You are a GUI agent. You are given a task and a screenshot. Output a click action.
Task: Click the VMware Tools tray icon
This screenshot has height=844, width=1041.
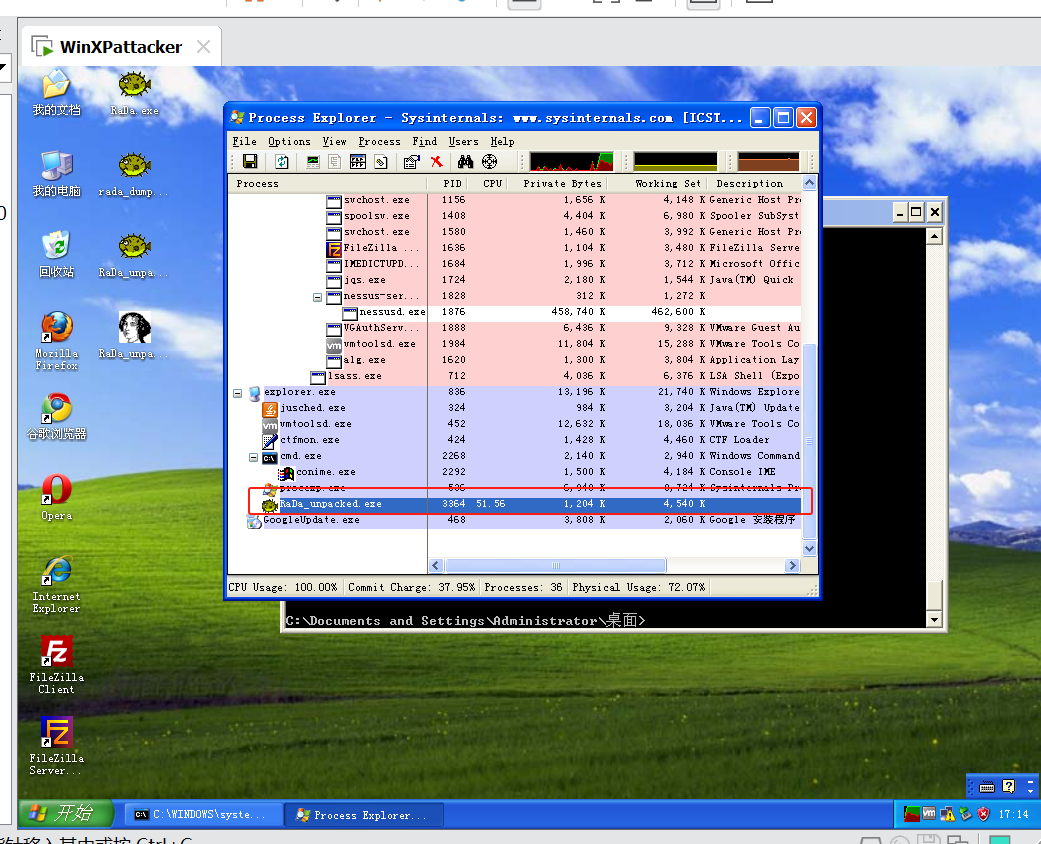(x=929, y=813)
